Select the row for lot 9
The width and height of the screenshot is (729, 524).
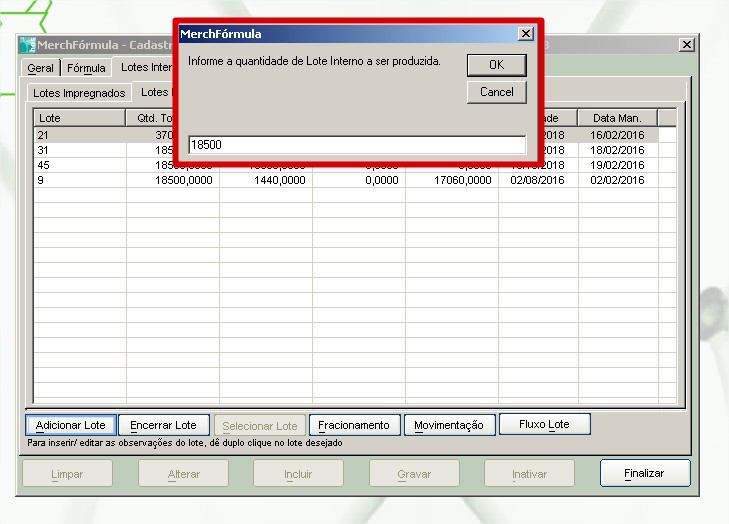click(x=79, y=181)
